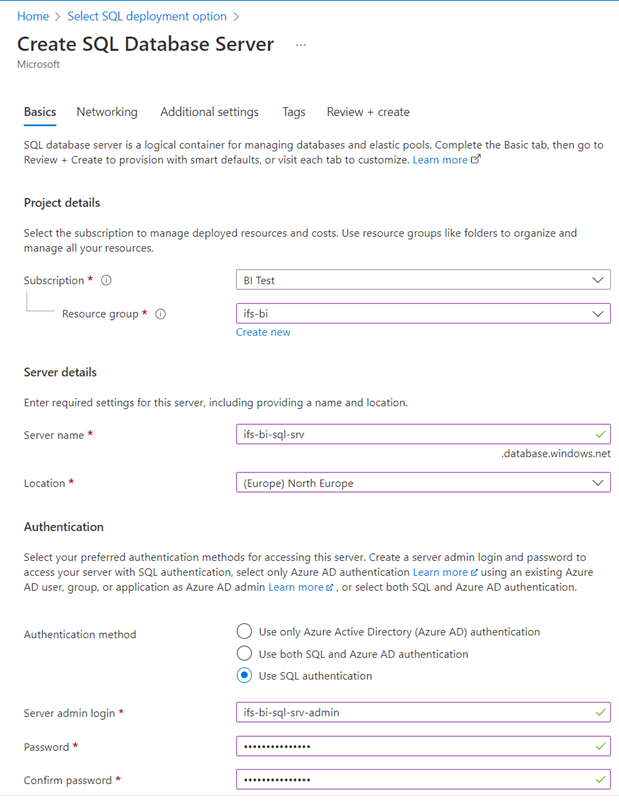619x803 pixels.
Task: Open the Additional settings tab
Action: pos(209,112)
